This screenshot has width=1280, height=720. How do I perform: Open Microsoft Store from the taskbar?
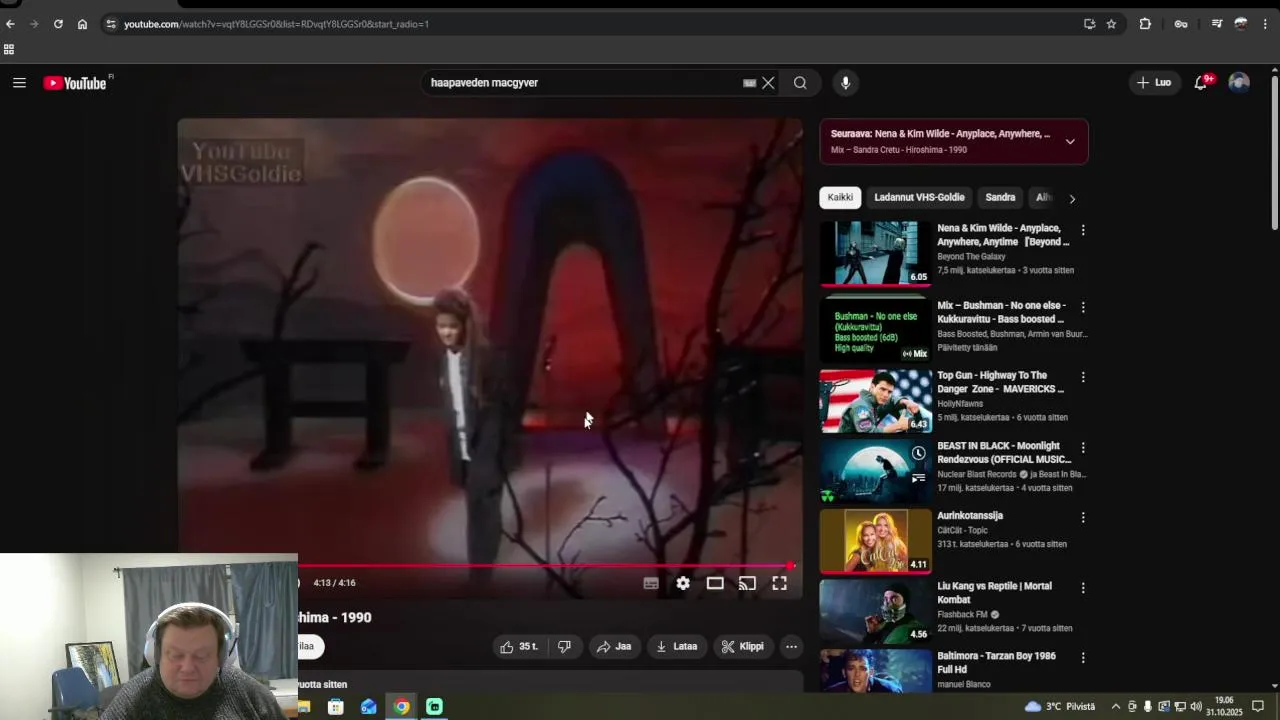point(336,707)
